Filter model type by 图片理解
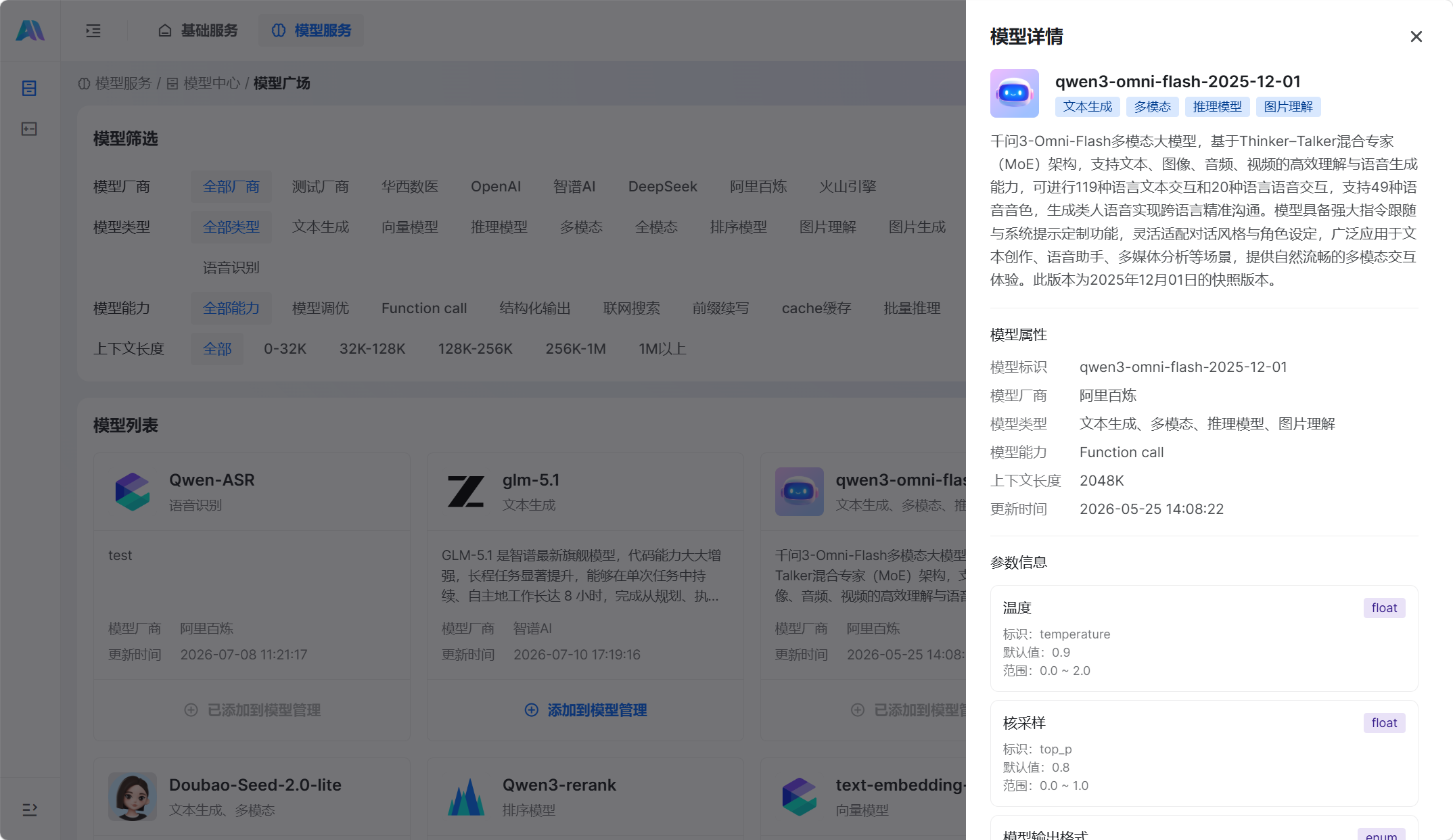 (828, 227)
